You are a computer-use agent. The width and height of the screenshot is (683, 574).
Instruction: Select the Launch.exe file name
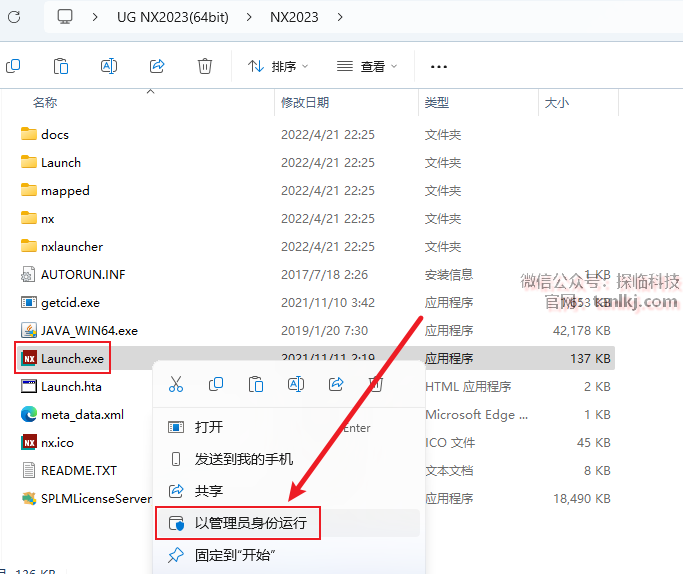tap(72, 358)
